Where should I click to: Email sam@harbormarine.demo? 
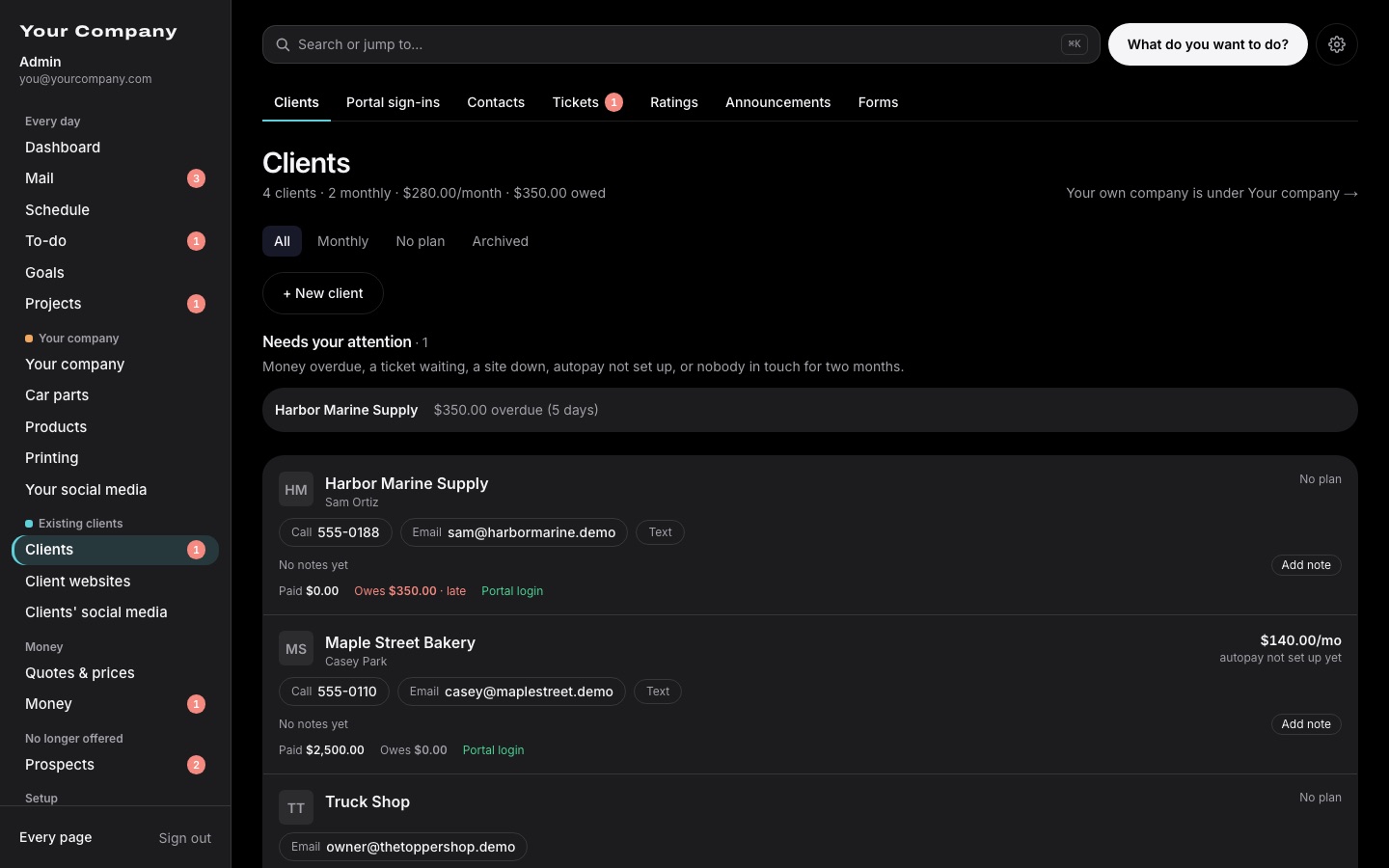[x=514, y=532]
